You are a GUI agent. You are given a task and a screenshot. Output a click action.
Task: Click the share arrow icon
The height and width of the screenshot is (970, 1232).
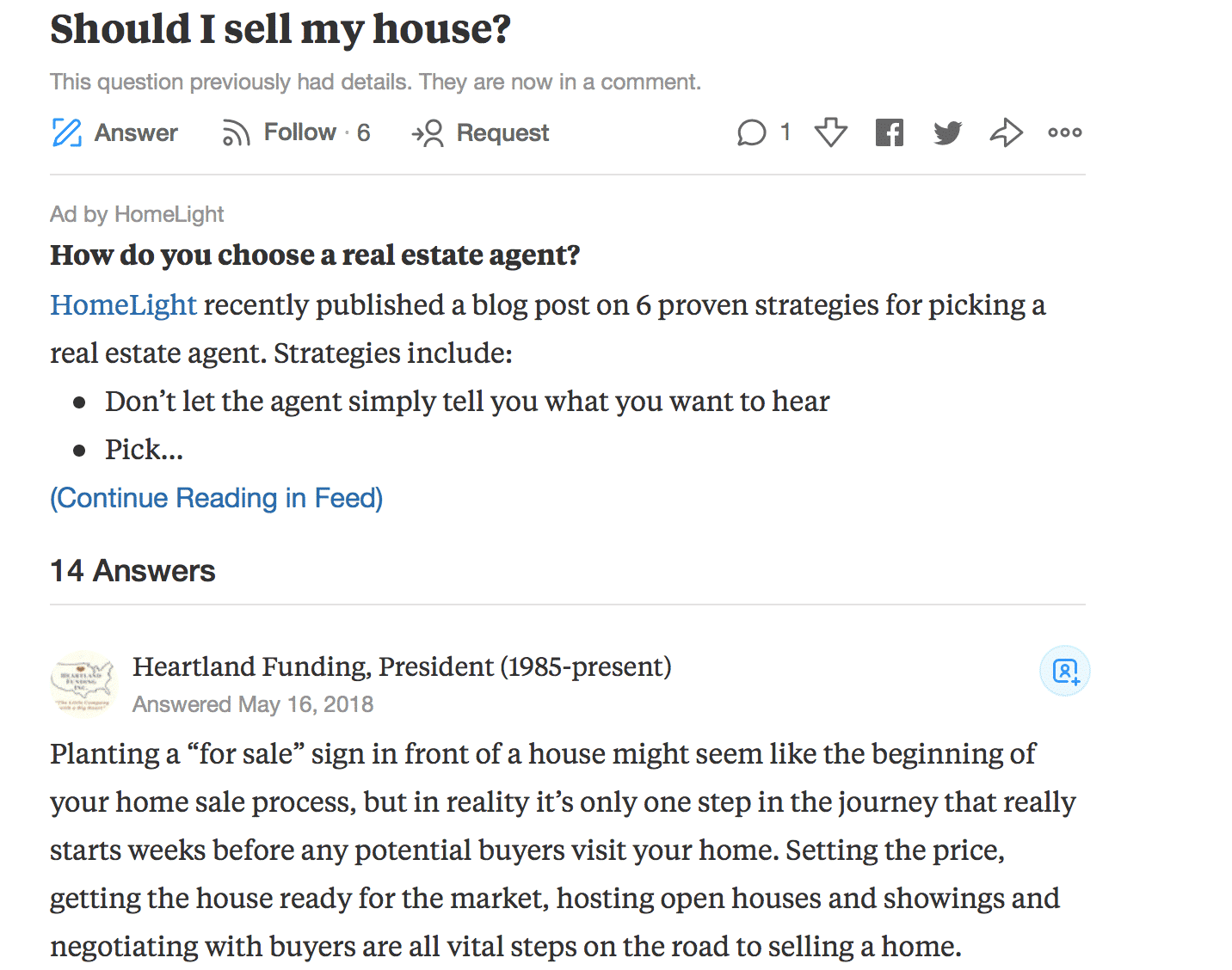(x=1006, y=132)
